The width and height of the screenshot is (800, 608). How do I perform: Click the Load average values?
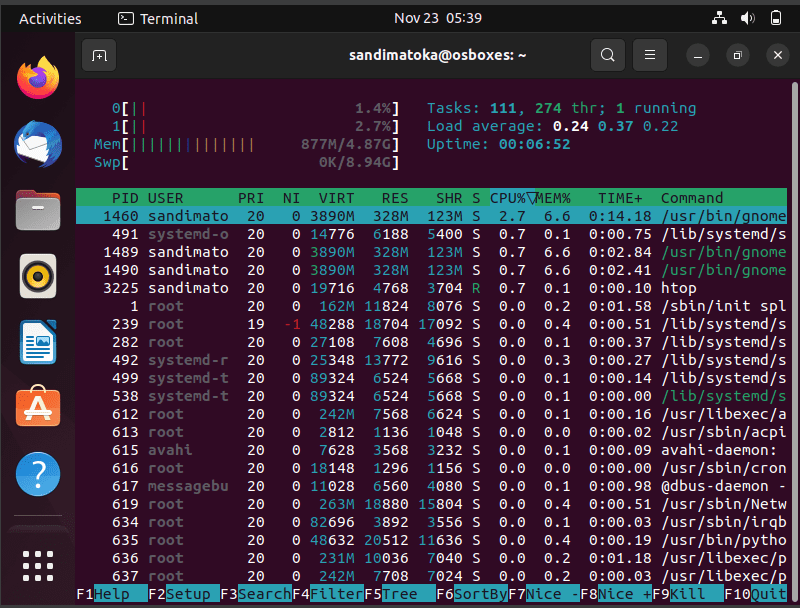[x=615, y=126]
